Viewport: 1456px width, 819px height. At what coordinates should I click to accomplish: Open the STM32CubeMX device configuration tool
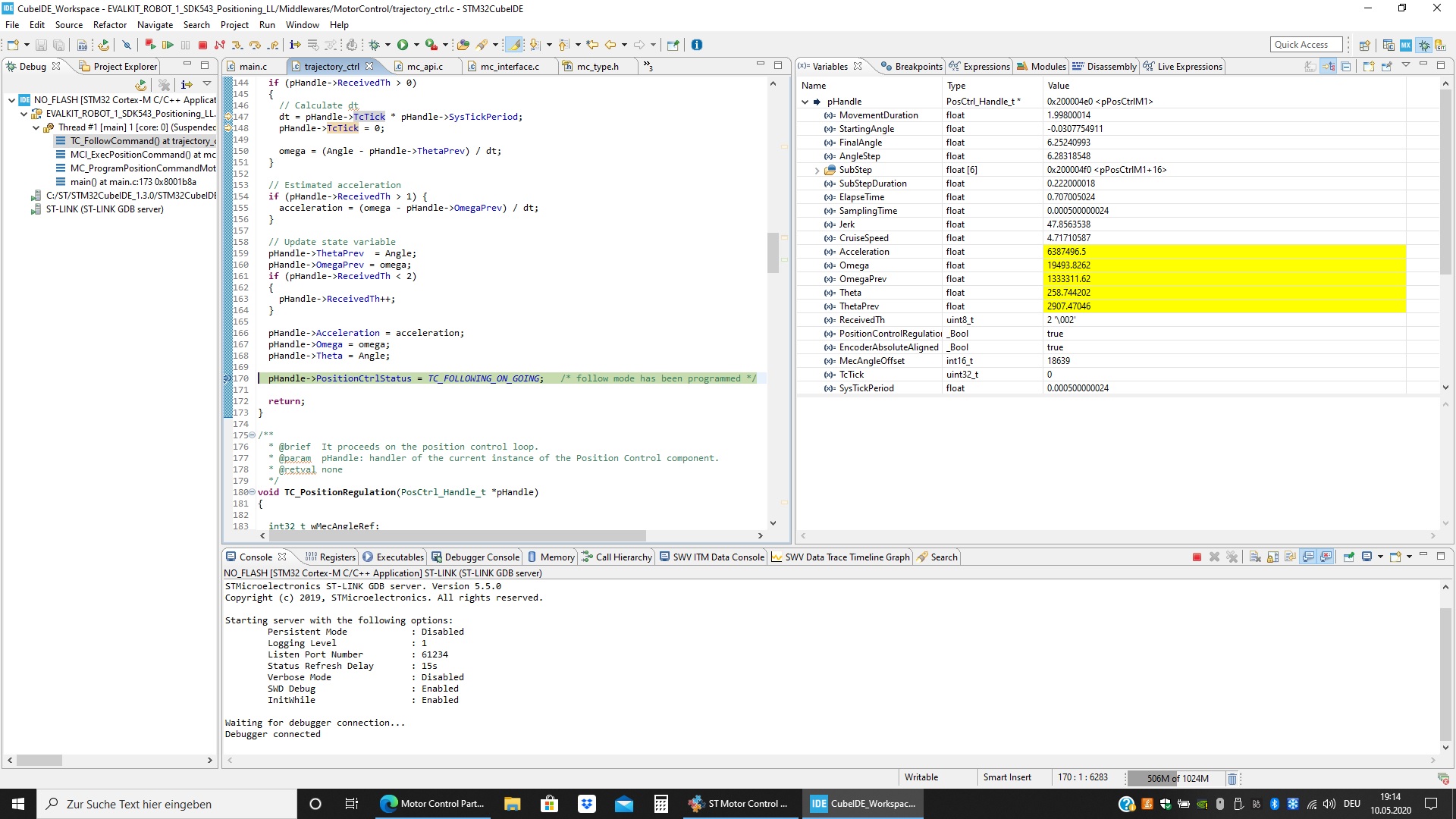pyautogui.click(x=1407, y=45)
